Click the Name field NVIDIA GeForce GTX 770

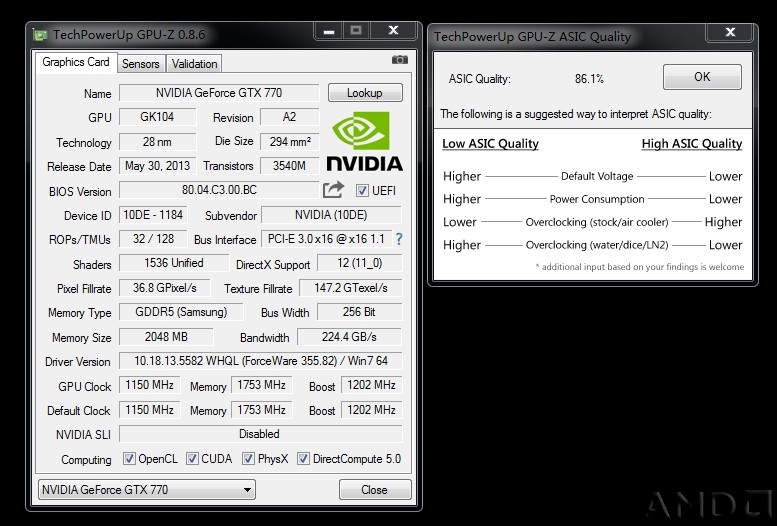tap(219, 93)
